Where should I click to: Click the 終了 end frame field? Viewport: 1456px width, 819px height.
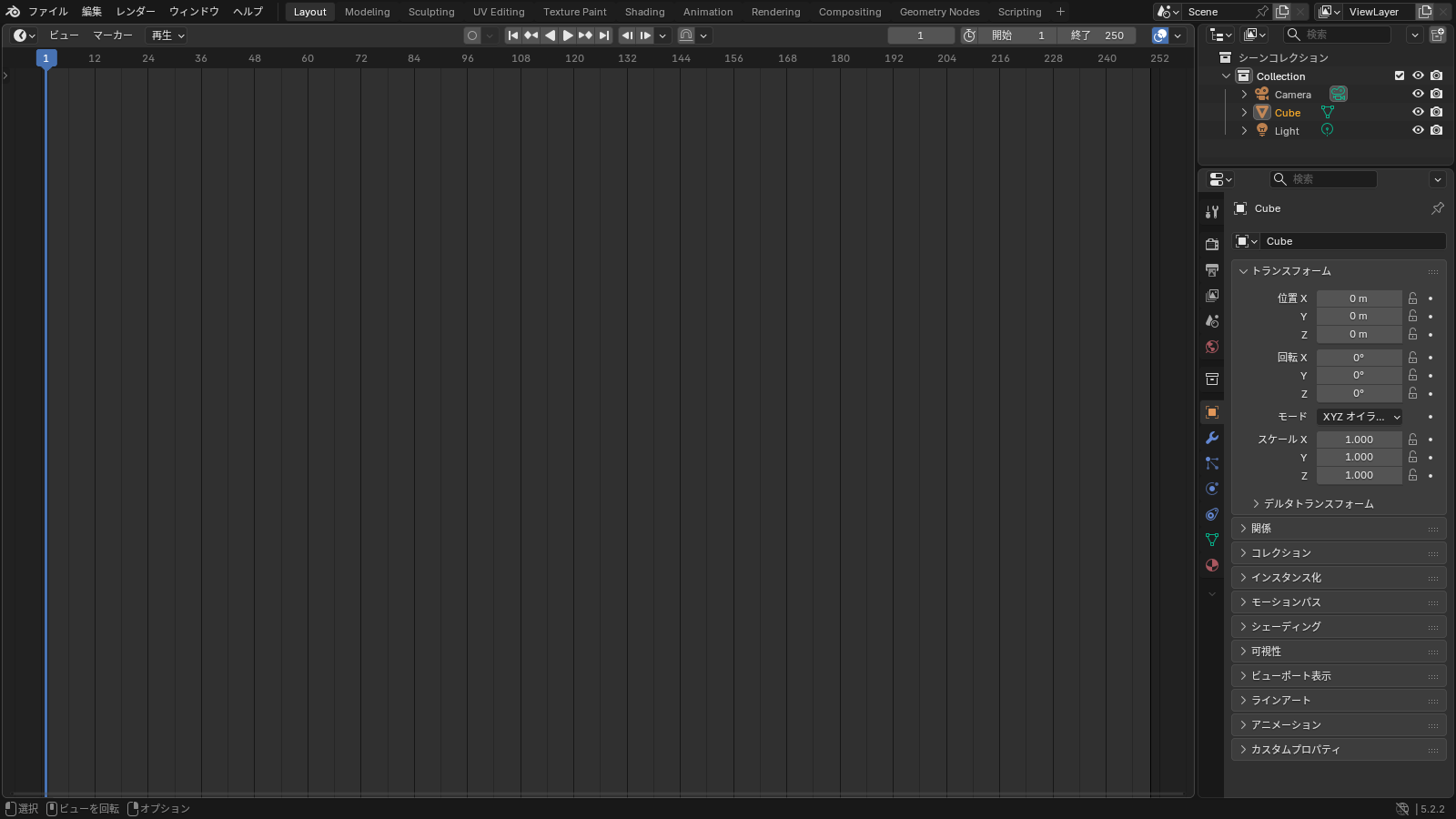pos(1097,35)
